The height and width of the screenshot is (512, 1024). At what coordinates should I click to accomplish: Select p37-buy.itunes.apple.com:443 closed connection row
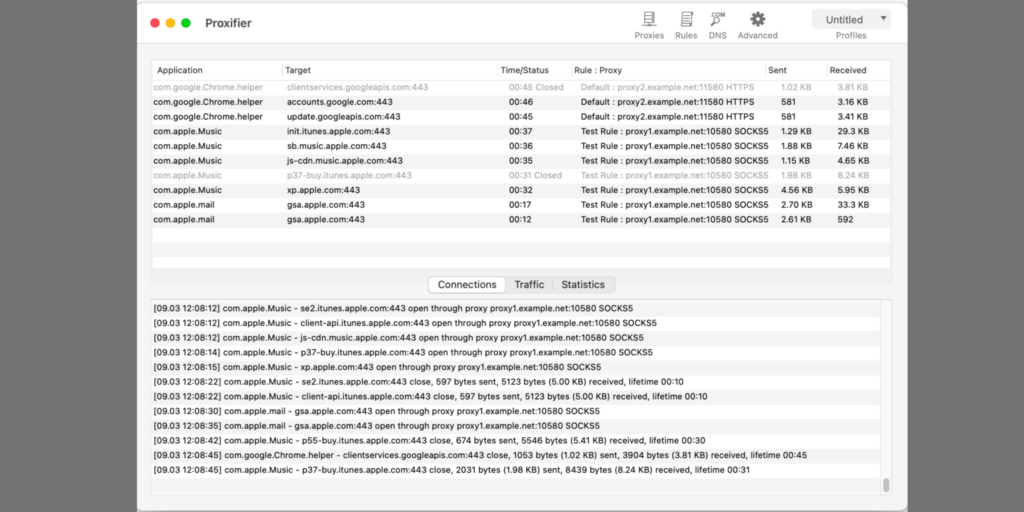tap(521, 176)
